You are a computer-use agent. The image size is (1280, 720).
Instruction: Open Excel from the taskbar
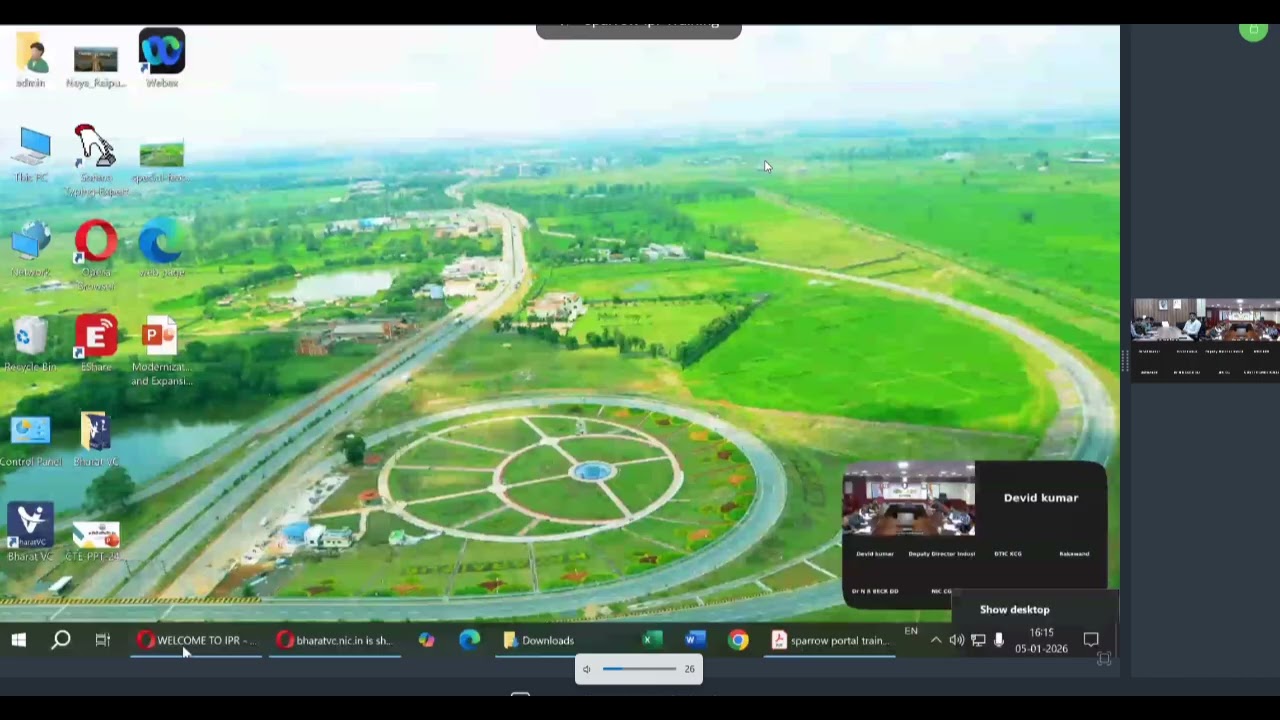(652, 640)
